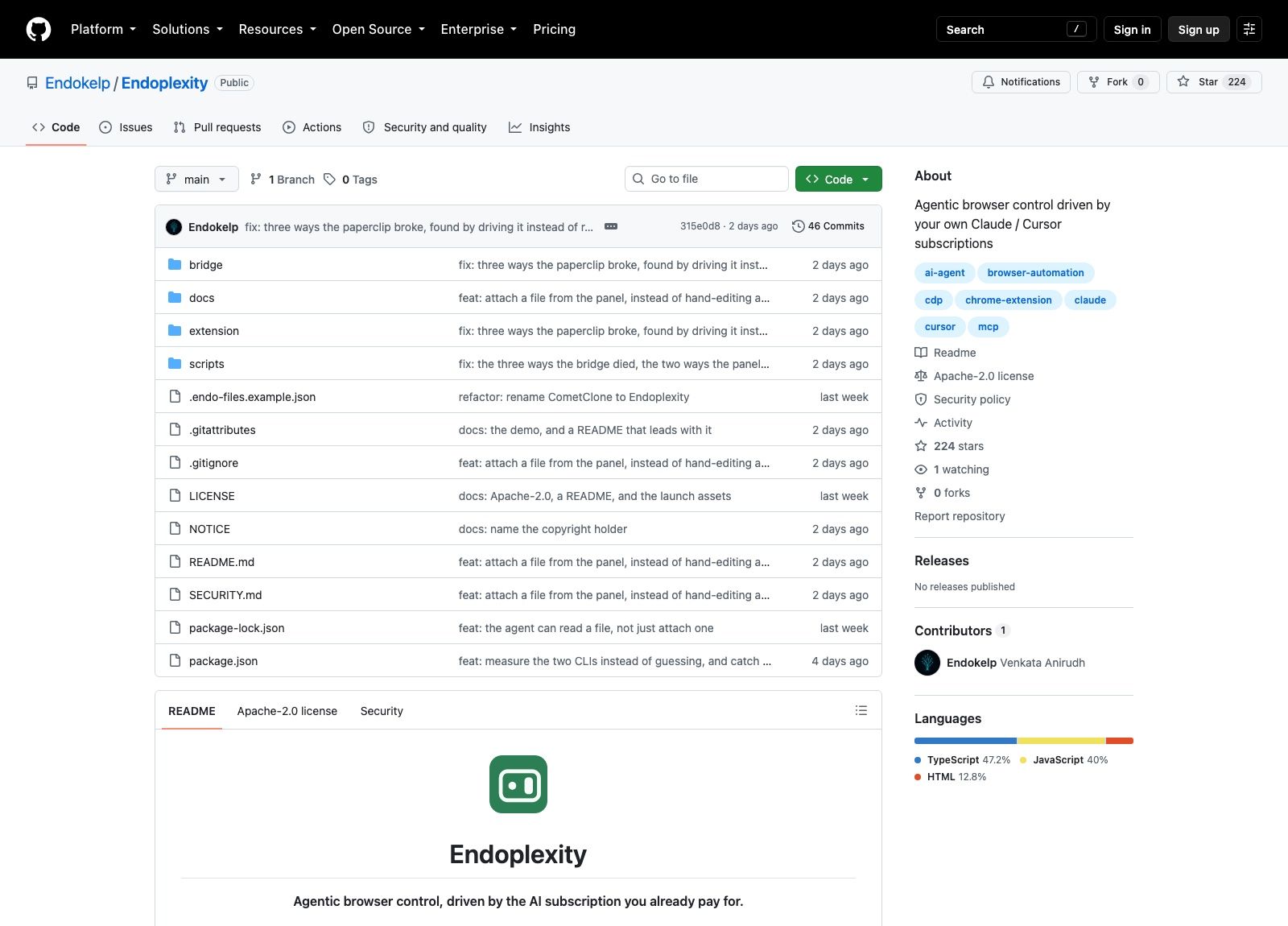Expand the Platform menu
Screen dimensions: 1288x926
coord(103,29)
